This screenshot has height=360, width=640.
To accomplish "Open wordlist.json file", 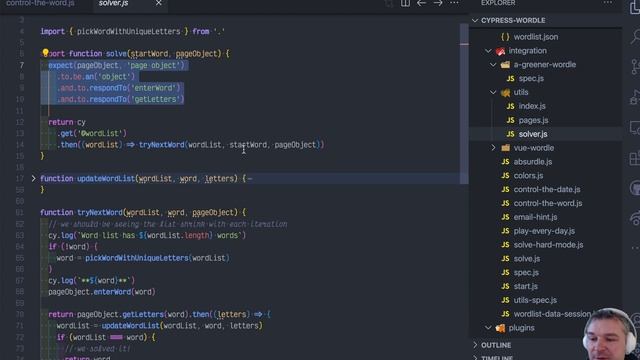I will pyautogui.click(x=536, y=37).
